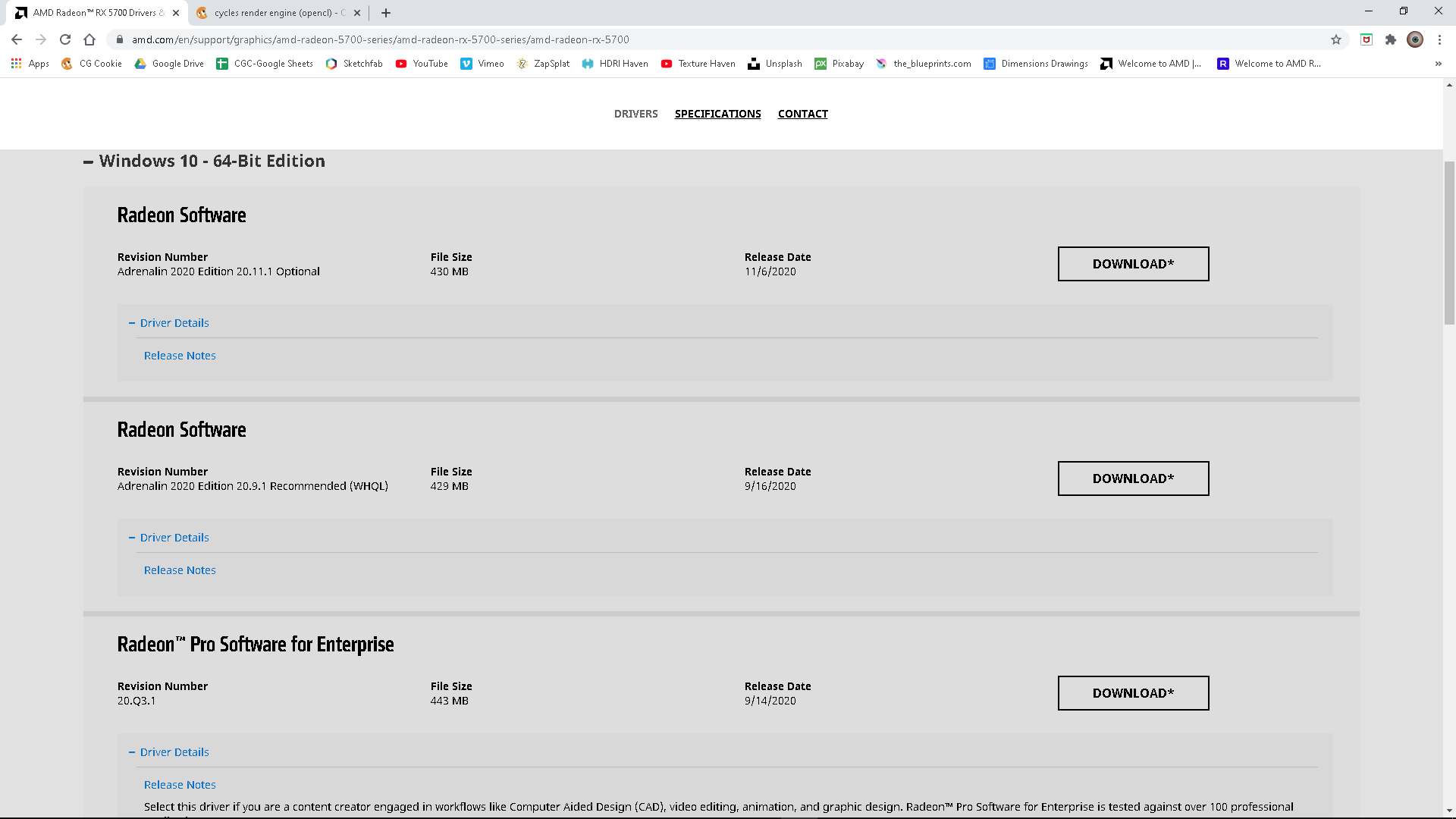Open the Sketchfab bookmark
The width and height of the screenshot is (1456, 819).
pyautogui.click(x=354, y=64)
